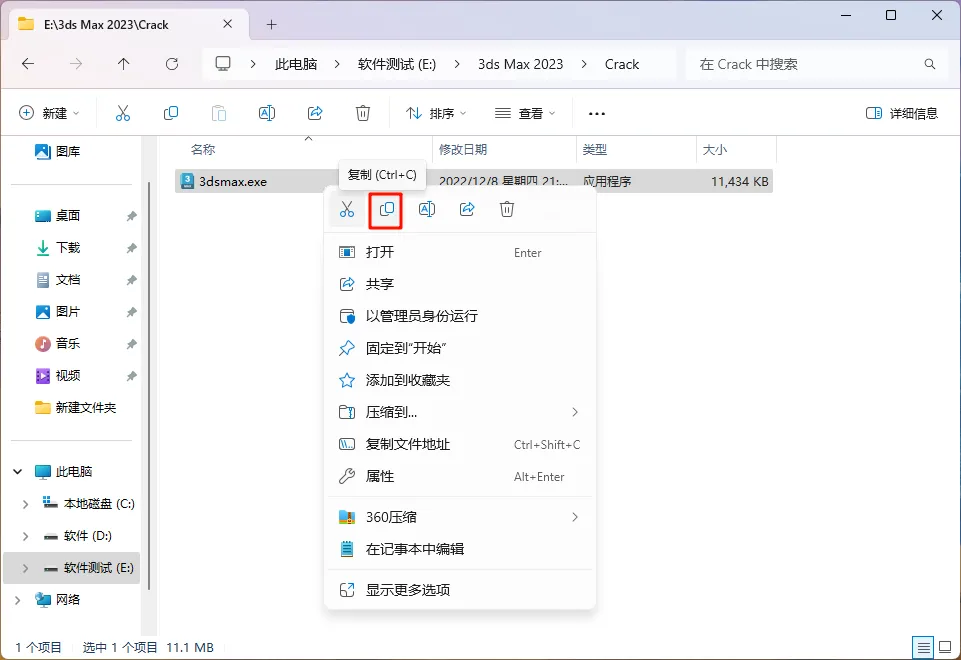Click the chevron after 此电脑 in address bar

click(x=337, y=64)
